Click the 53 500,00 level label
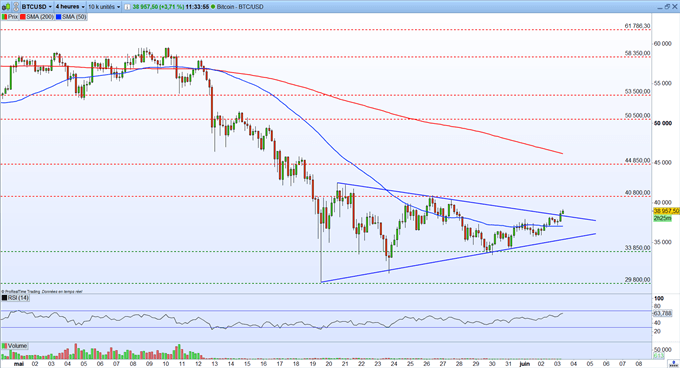The image size is (680, 368). (638, 91)
